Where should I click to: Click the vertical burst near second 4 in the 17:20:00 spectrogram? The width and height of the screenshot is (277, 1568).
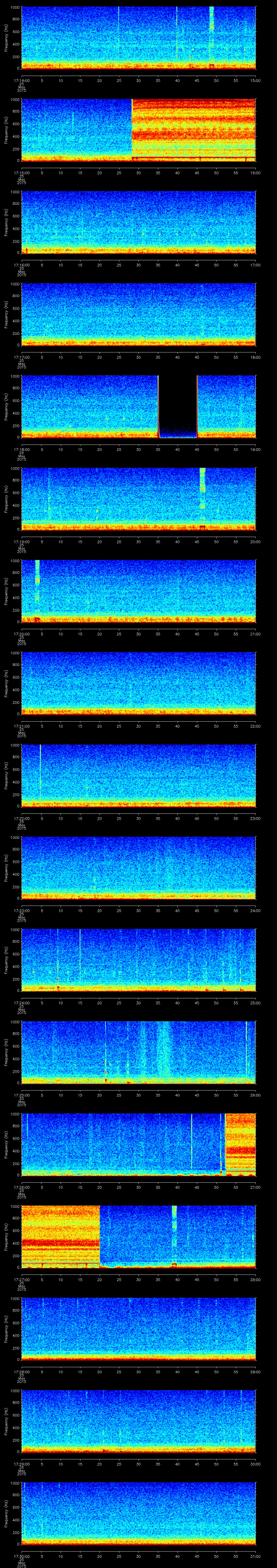[x=37, y=590]
